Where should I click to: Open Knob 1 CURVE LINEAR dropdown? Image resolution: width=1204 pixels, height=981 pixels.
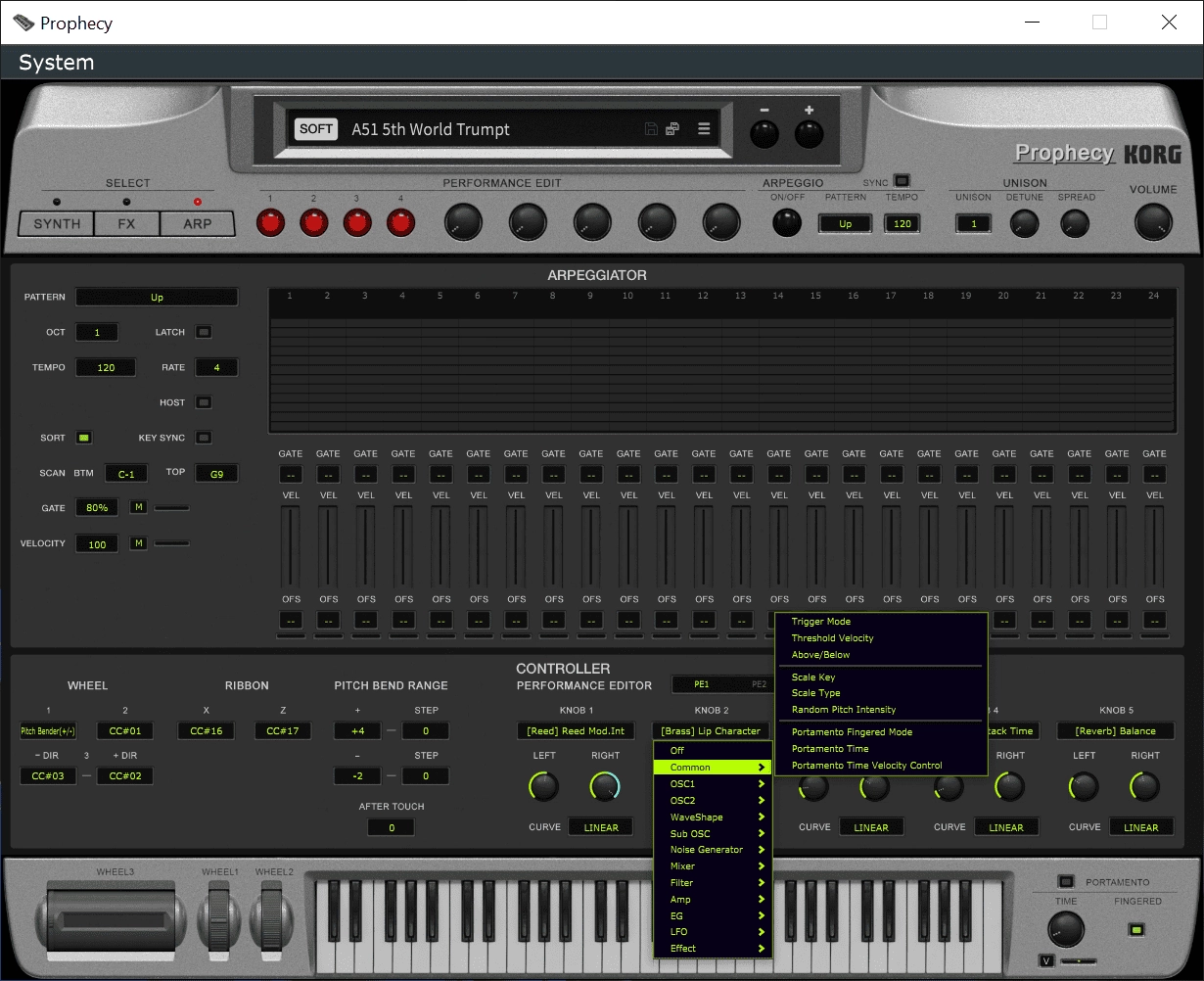coord(601,827)
